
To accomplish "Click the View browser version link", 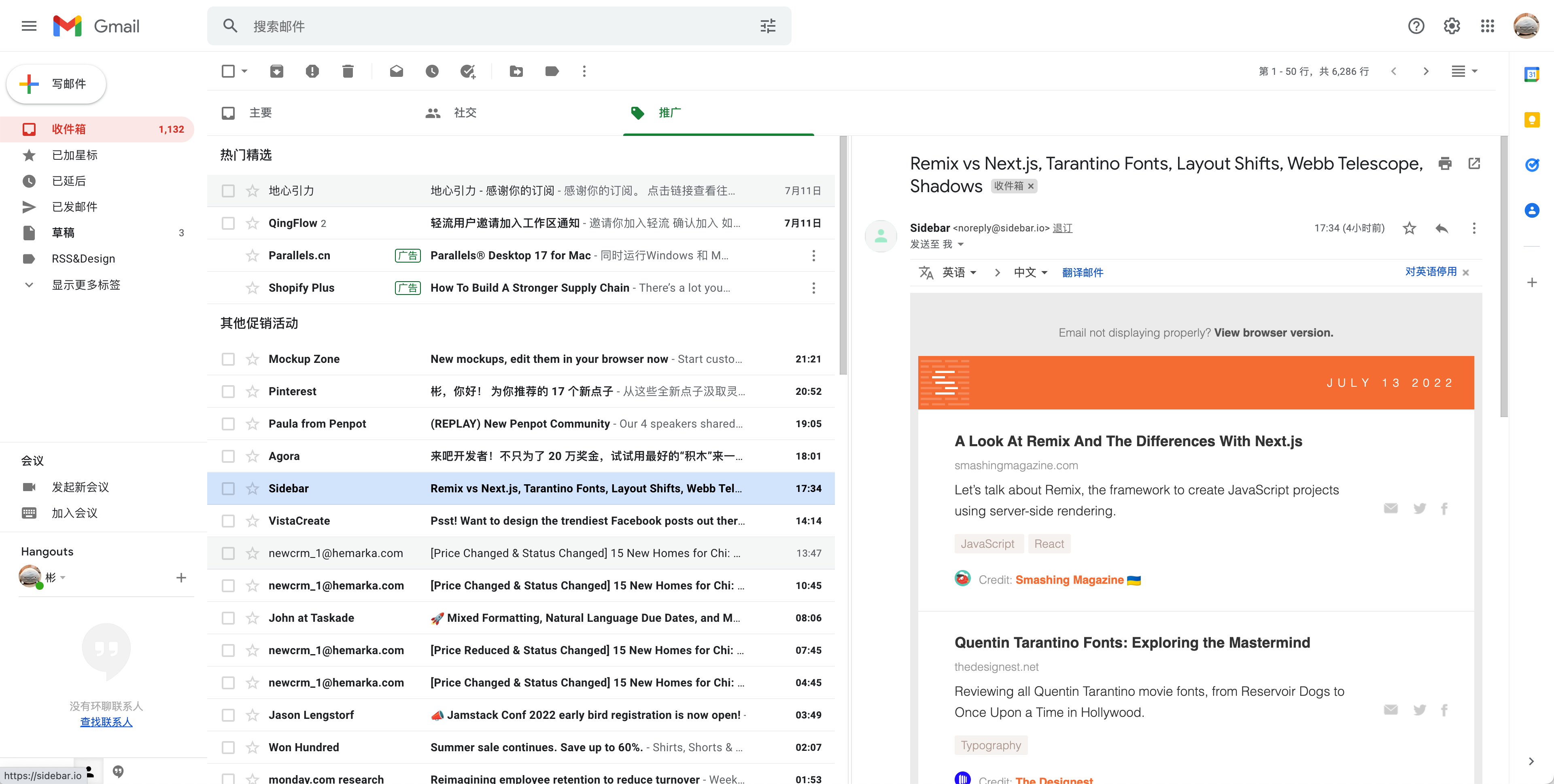I will click(x=1274, y=333).
